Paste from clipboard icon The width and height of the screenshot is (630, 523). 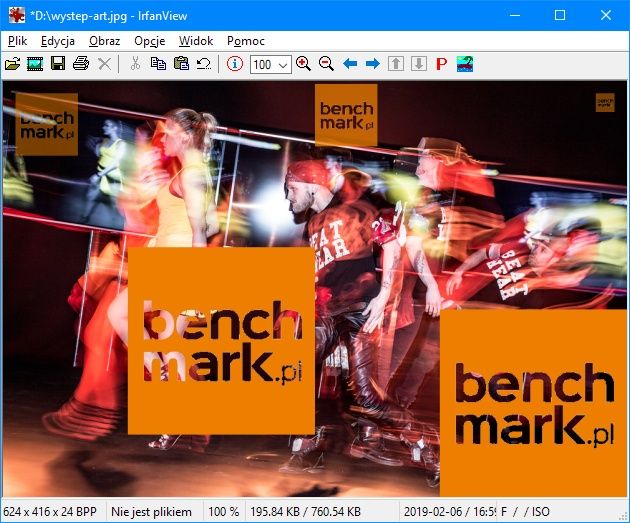pyautogui.click(x=181, y=64)
